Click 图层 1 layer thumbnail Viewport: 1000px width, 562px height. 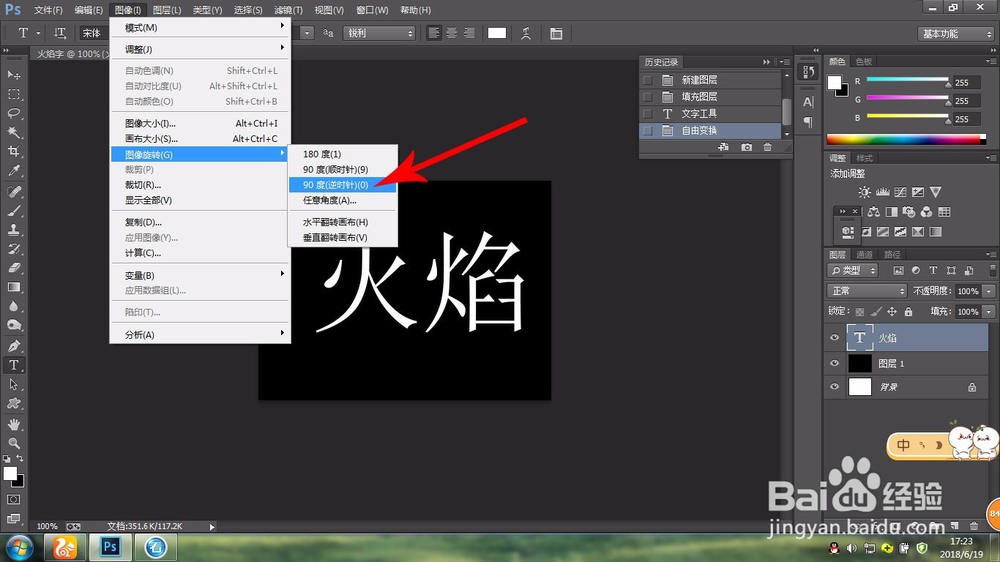click(x=860, y=364)
